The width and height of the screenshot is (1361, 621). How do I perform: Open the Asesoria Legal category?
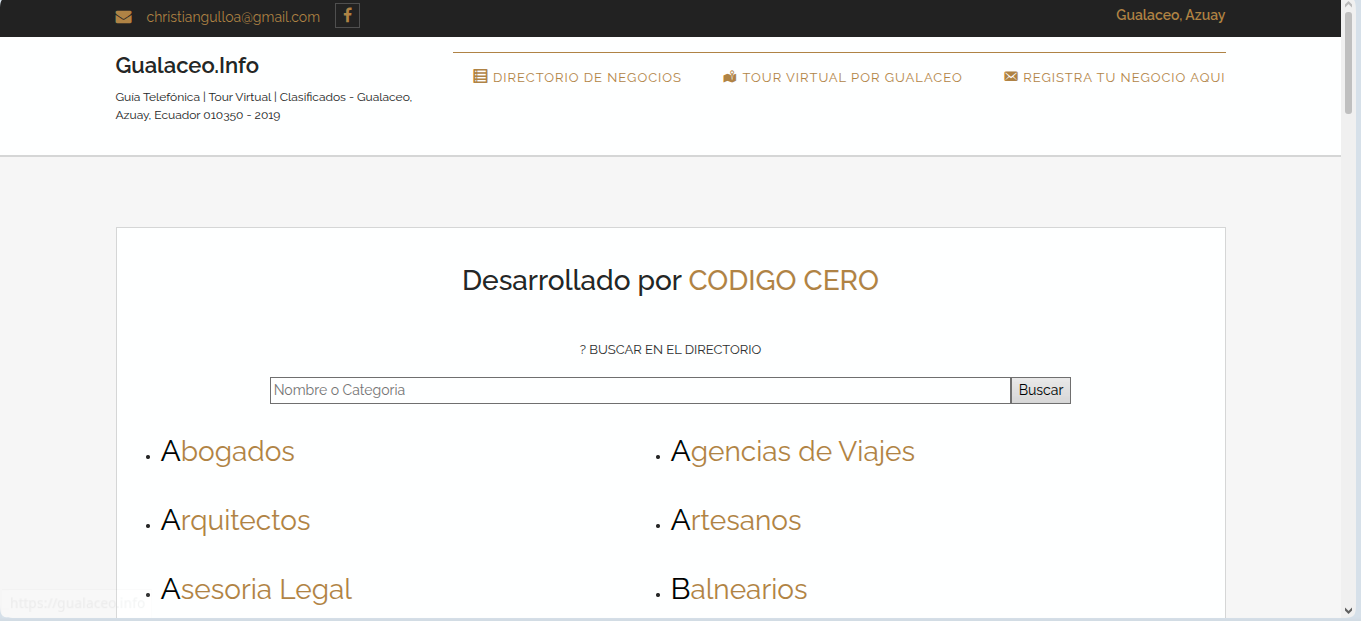click(256, 589)
